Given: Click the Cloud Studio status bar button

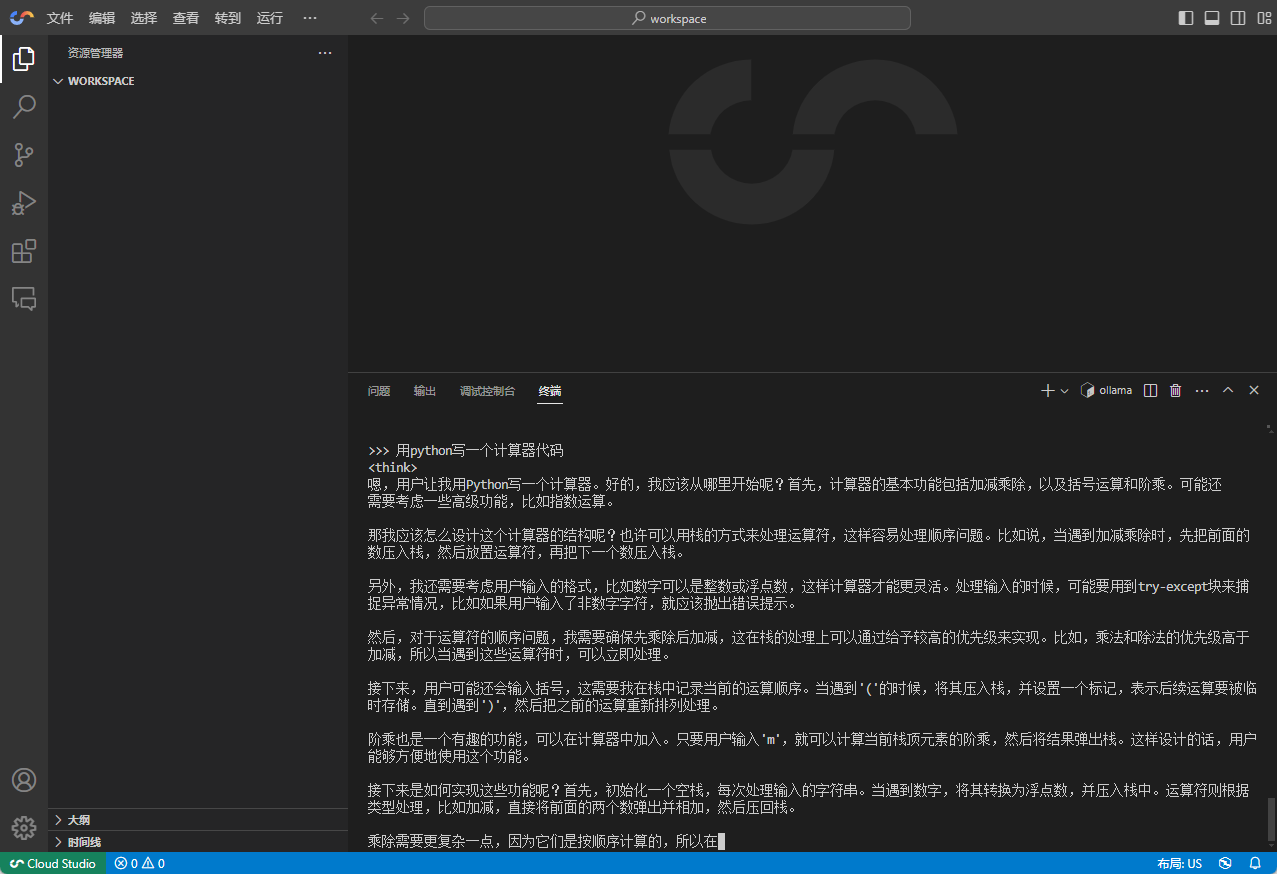Looking at the screenshot, I should point(51,863).
